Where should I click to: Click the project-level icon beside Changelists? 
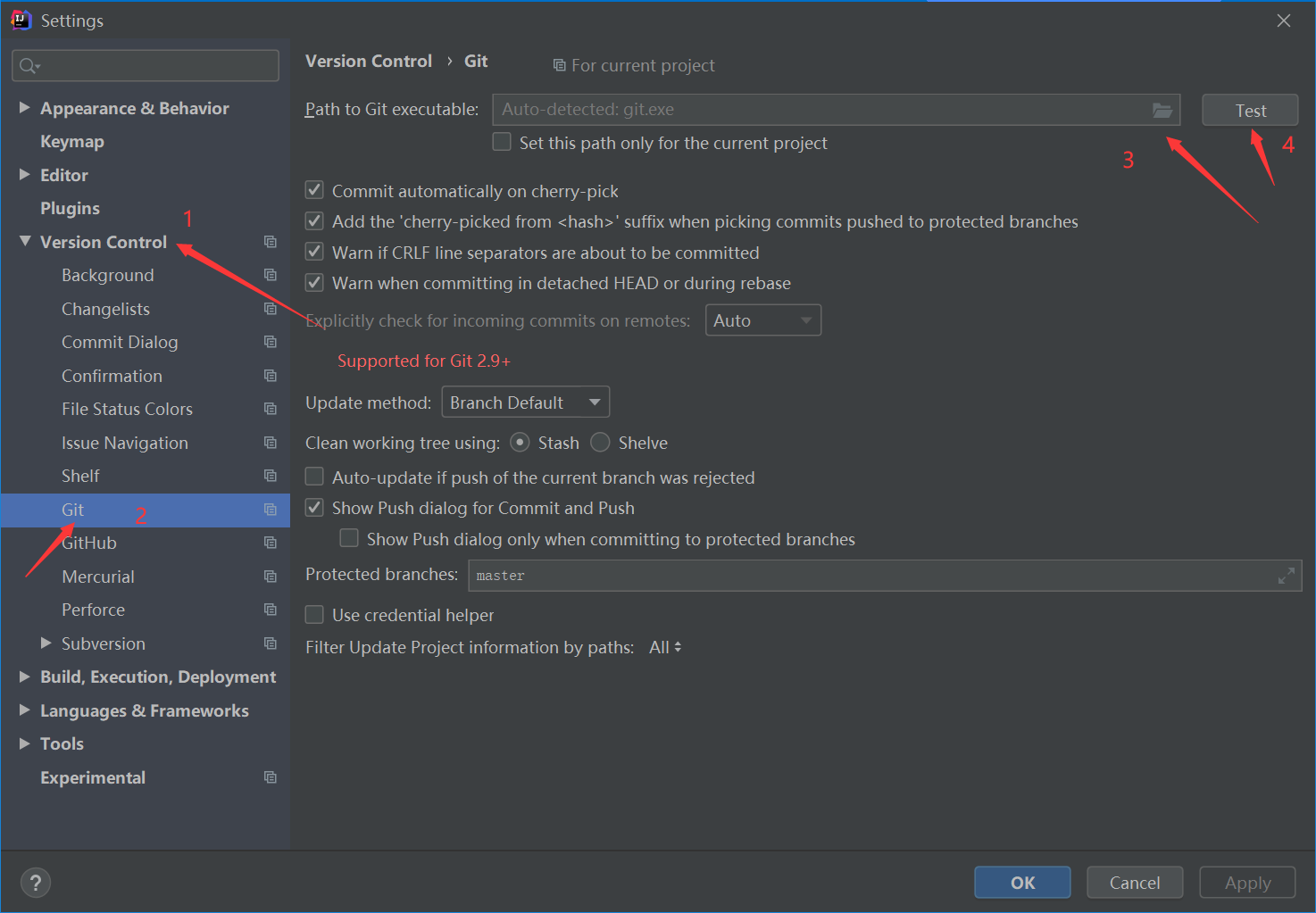coord(271,309)
